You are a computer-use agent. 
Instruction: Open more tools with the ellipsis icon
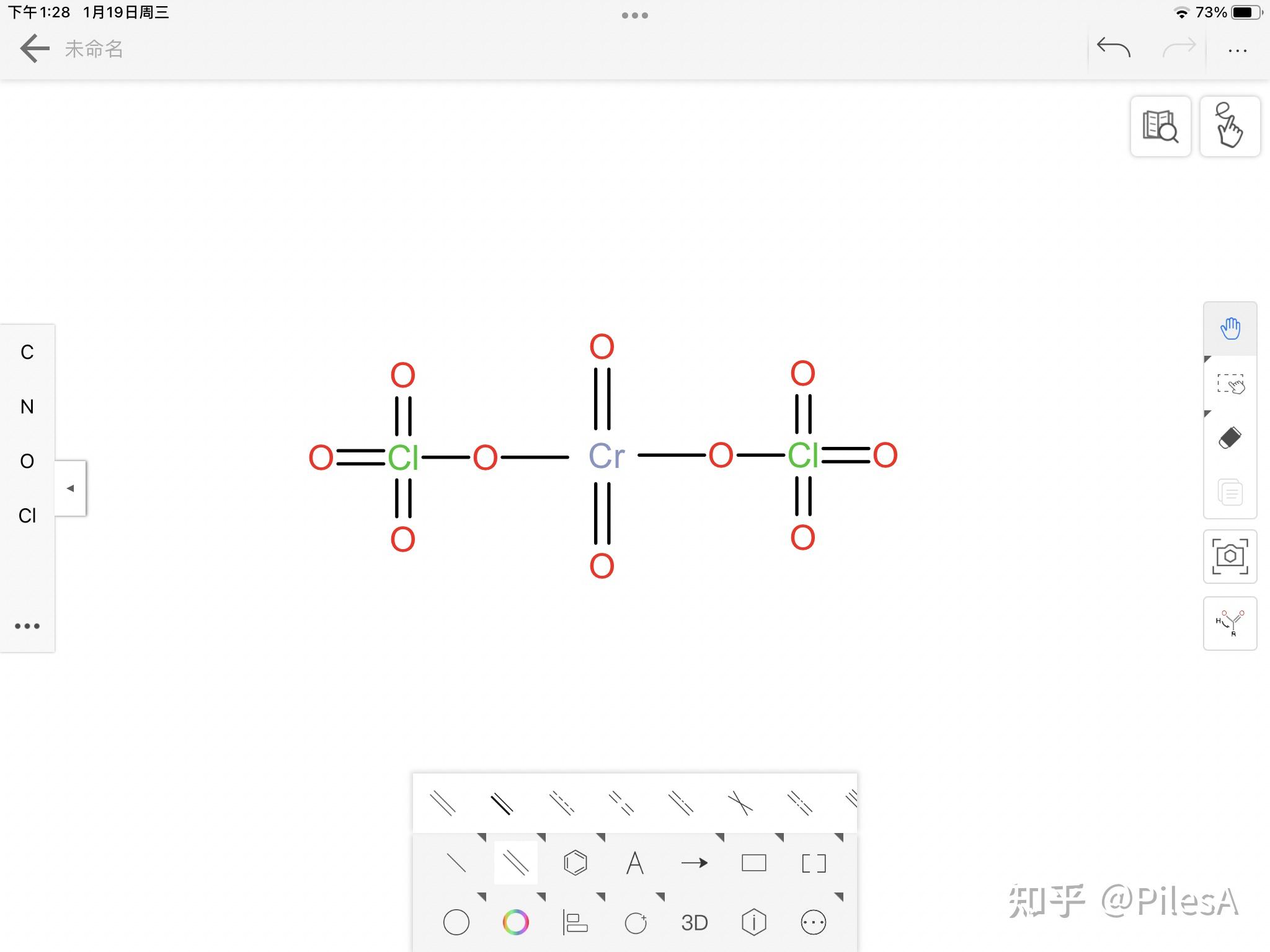point(812,922)
